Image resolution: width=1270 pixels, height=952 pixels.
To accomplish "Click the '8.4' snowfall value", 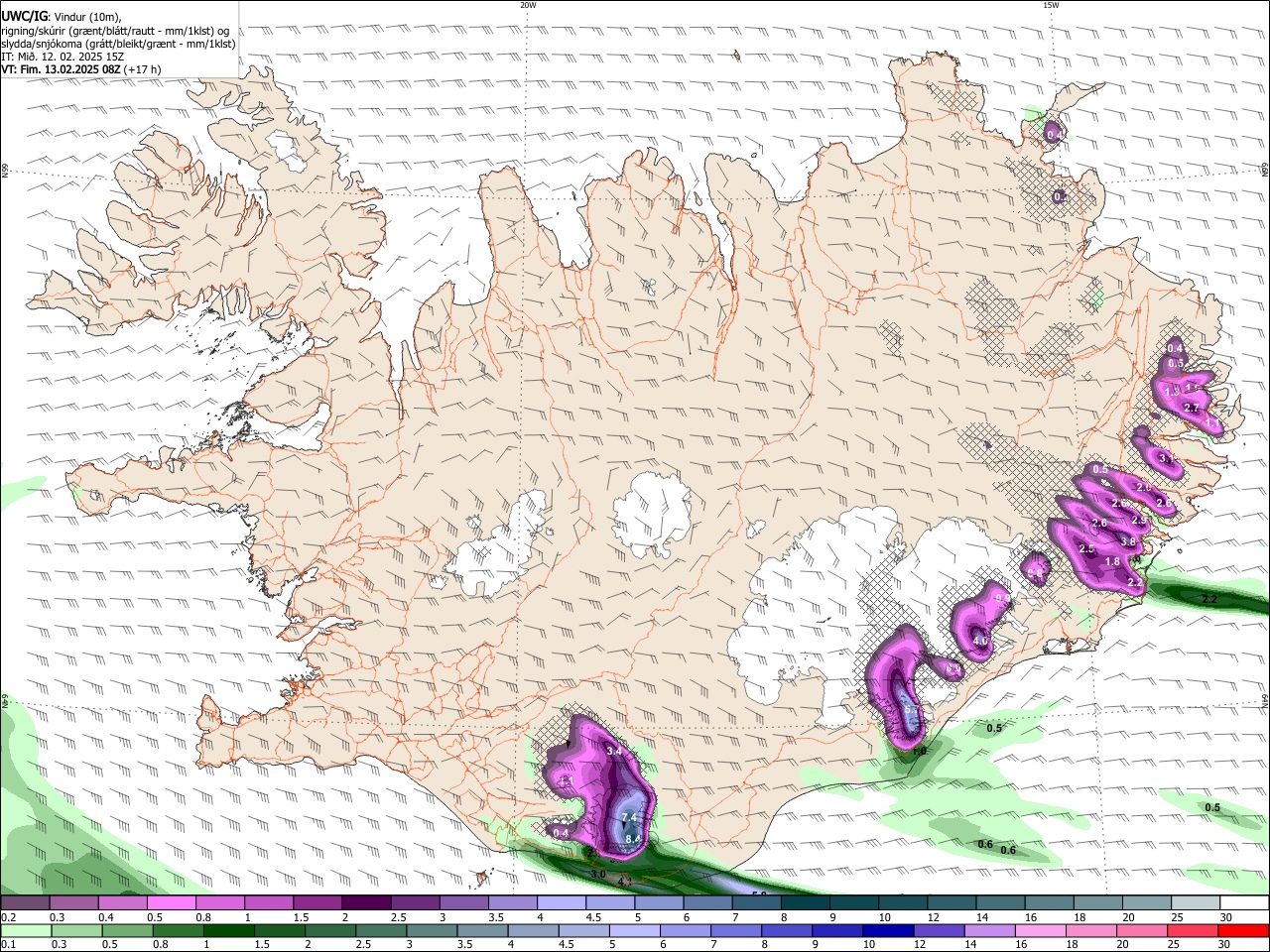I will pyautogui.click(x=633, y=839).
